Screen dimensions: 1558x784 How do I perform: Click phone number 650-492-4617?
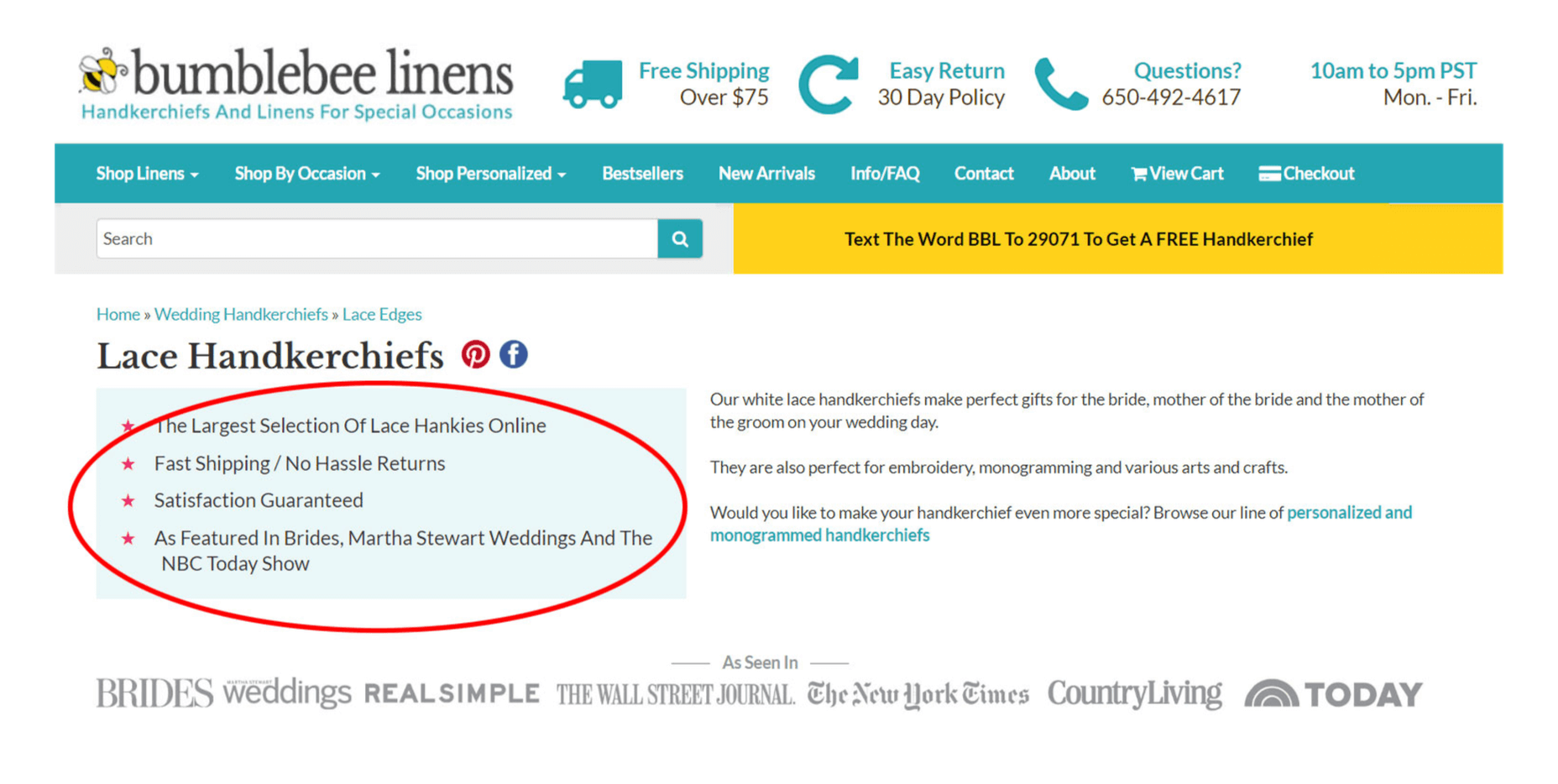pyautogui.click(x=1171, y=97)
